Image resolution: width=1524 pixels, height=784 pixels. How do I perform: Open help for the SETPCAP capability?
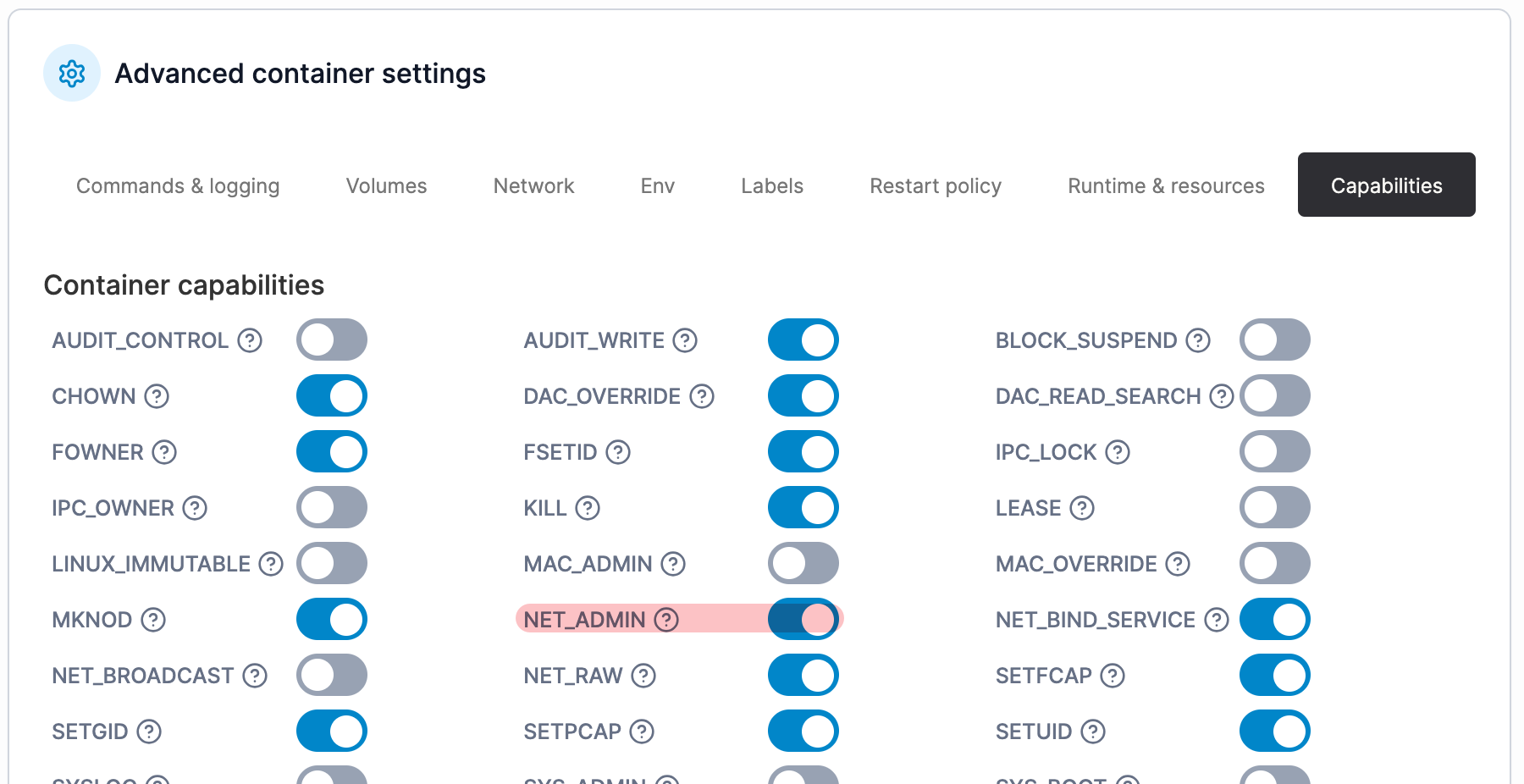642,731
